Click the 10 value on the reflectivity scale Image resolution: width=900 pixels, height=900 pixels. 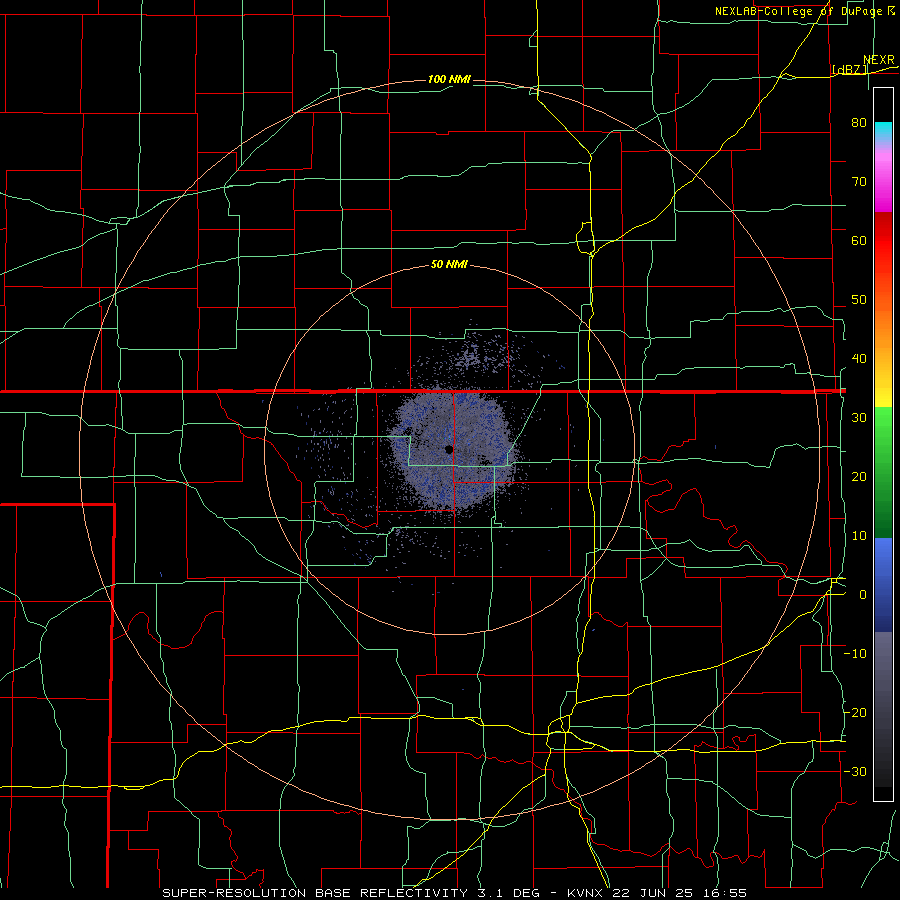click(x=859, y=536)
